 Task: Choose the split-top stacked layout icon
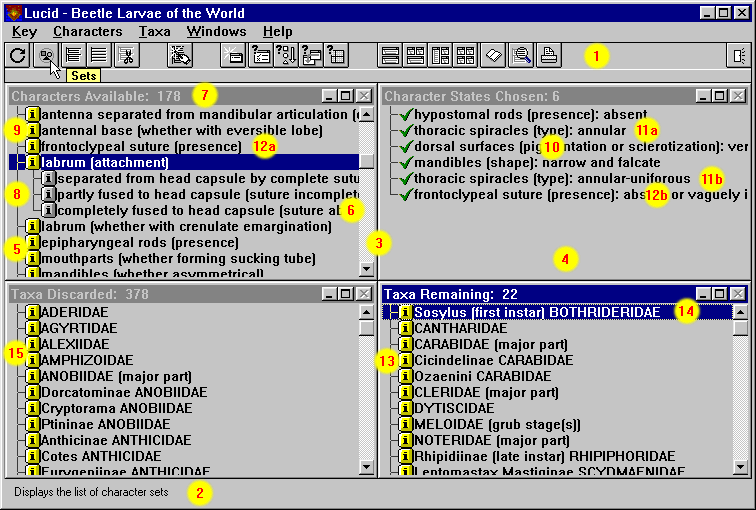click(x=415, y=55)
